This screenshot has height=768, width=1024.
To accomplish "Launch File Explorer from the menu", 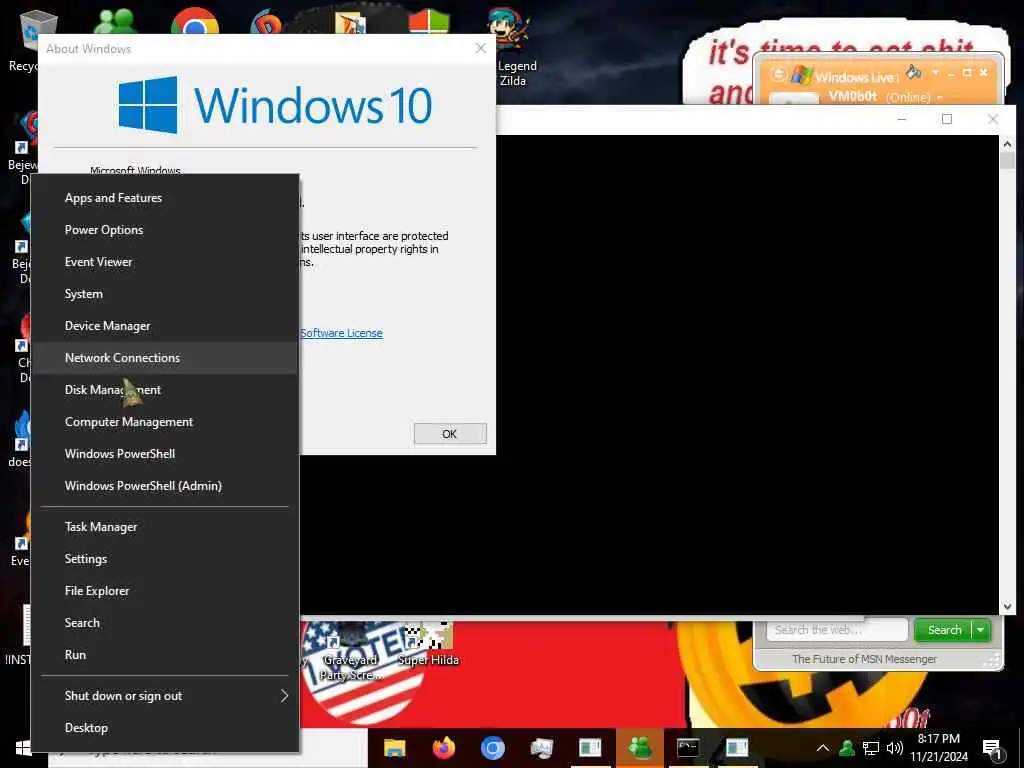I will tap(165, 591).
